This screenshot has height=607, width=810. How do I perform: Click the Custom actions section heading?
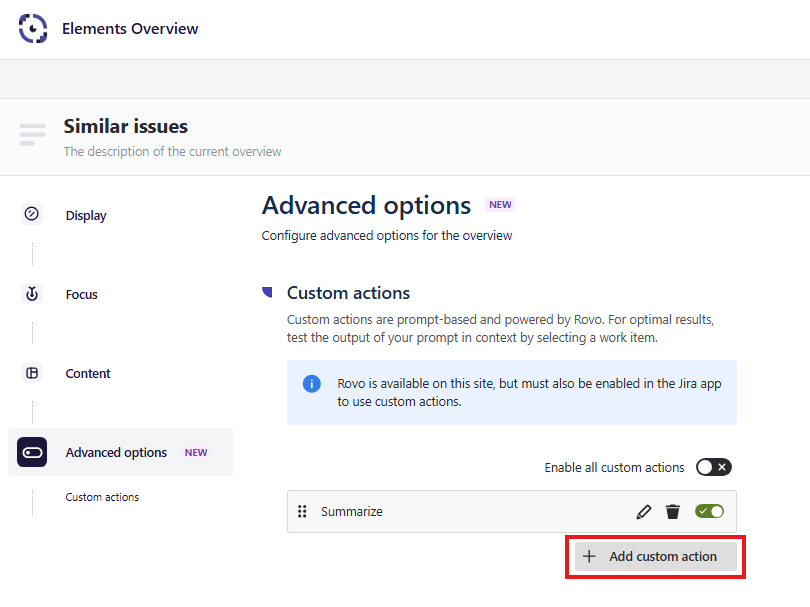(x=348, y=293)
